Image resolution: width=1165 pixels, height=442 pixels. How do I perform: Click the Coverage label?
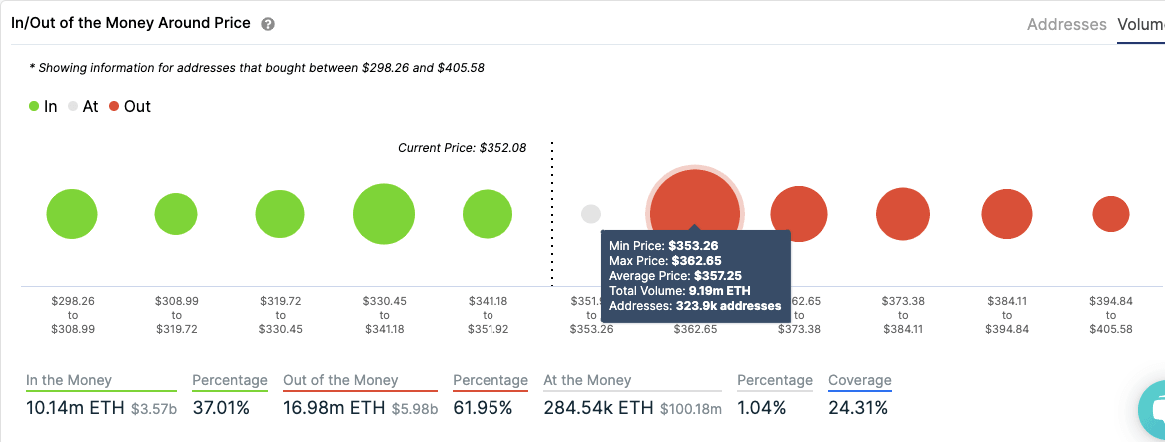pos(859,380)
